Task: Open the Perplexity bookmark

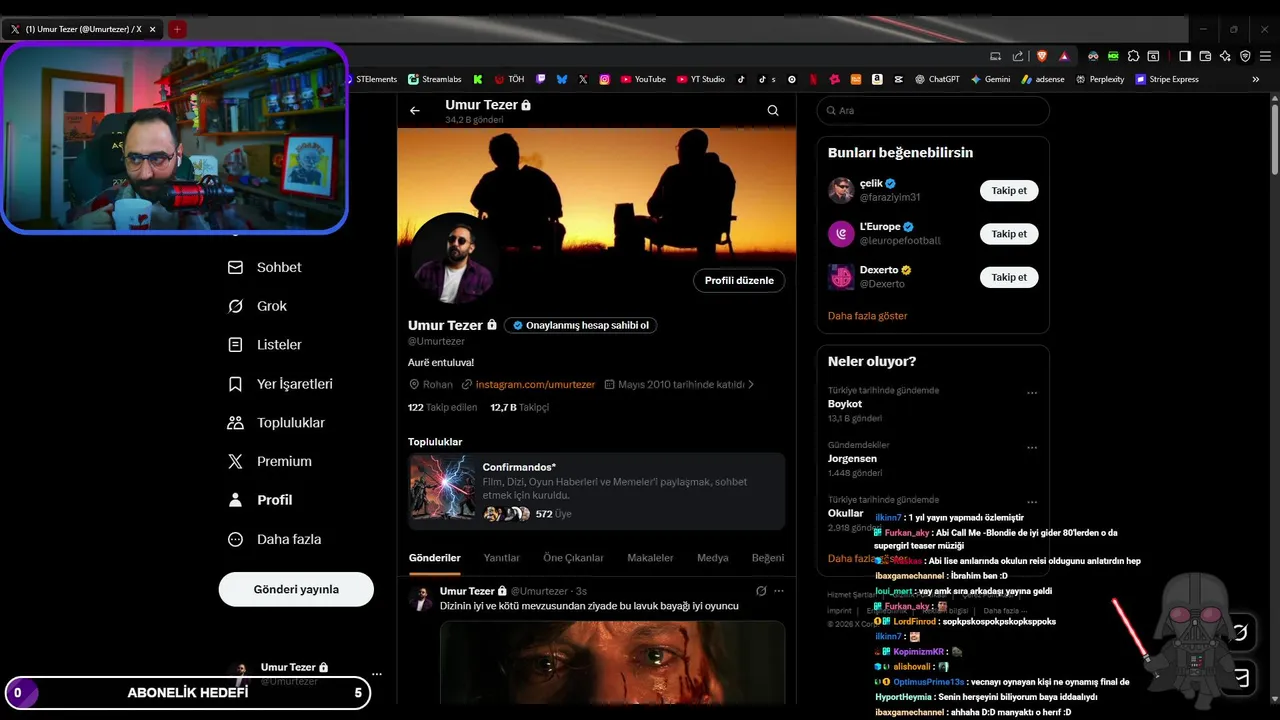Action: (1099, 79)
